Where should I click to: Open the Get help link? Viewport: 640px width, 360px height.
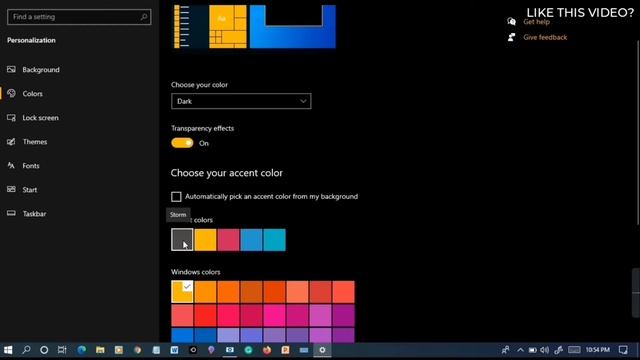click(x=536, y=22)
